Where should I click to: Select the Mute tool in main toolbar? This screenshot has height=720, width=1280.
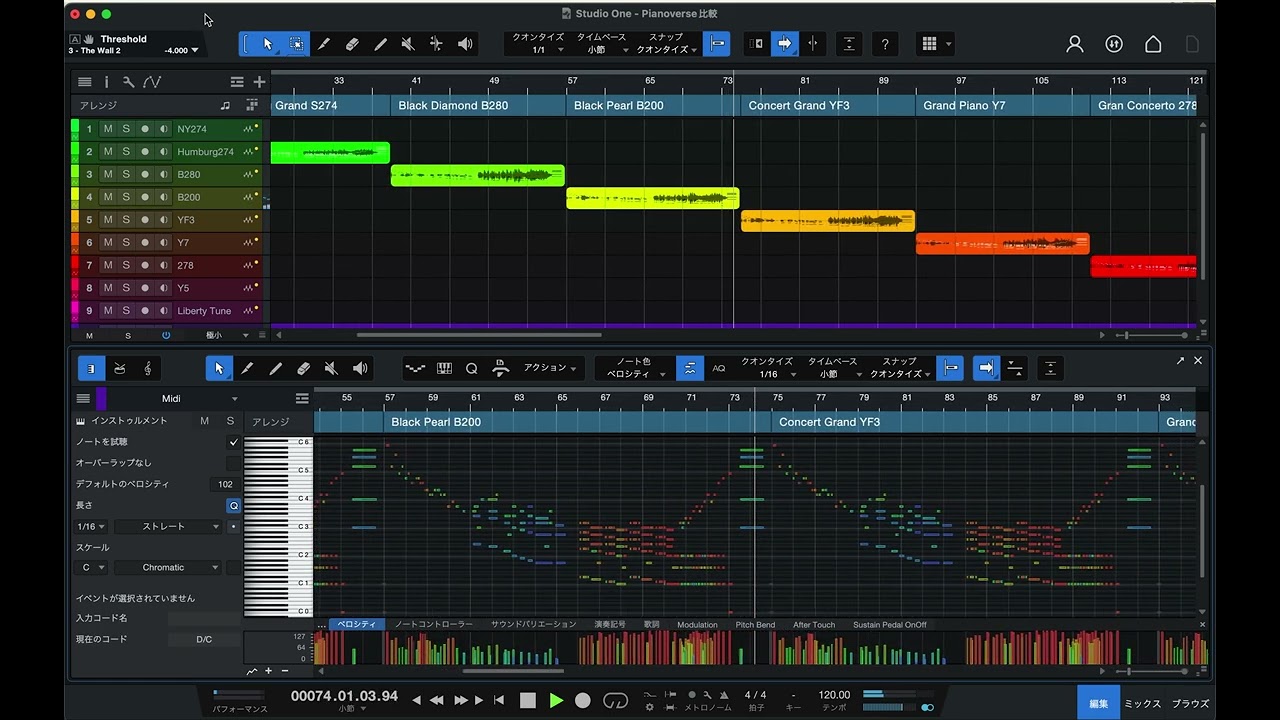coord(408,44)
